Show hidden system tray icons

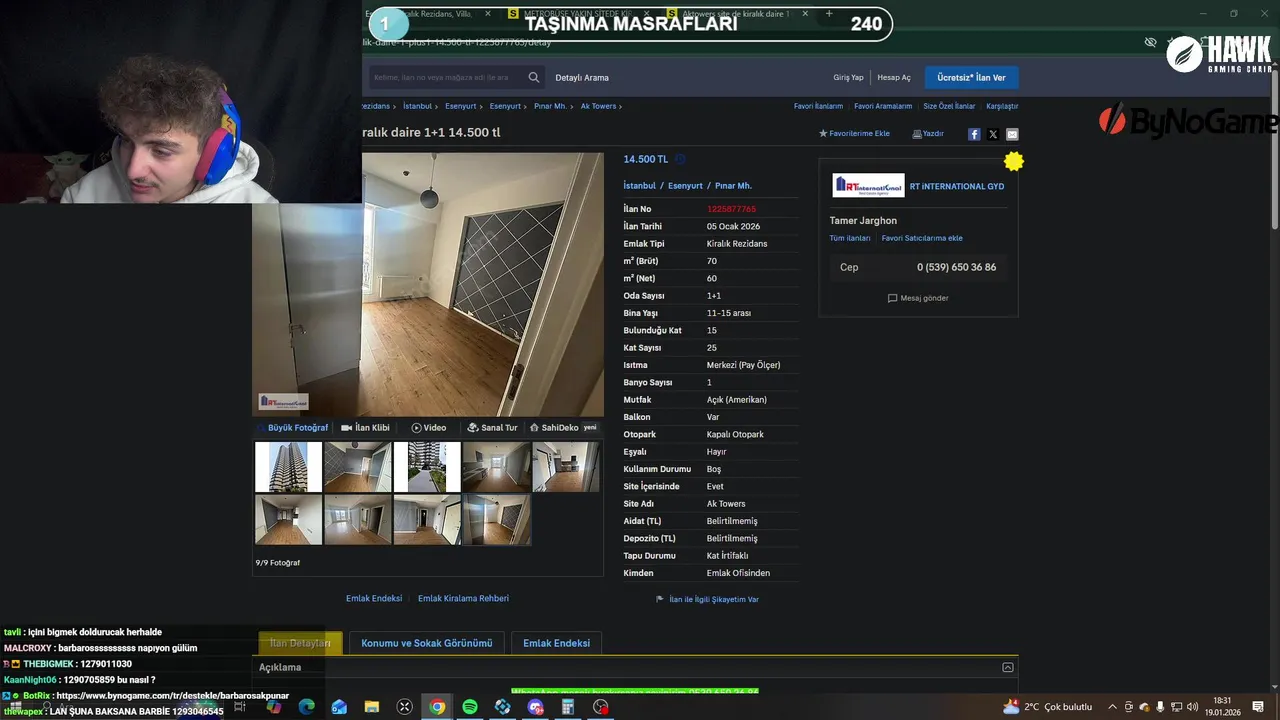pyautogui.click(x=1112, y=706)
